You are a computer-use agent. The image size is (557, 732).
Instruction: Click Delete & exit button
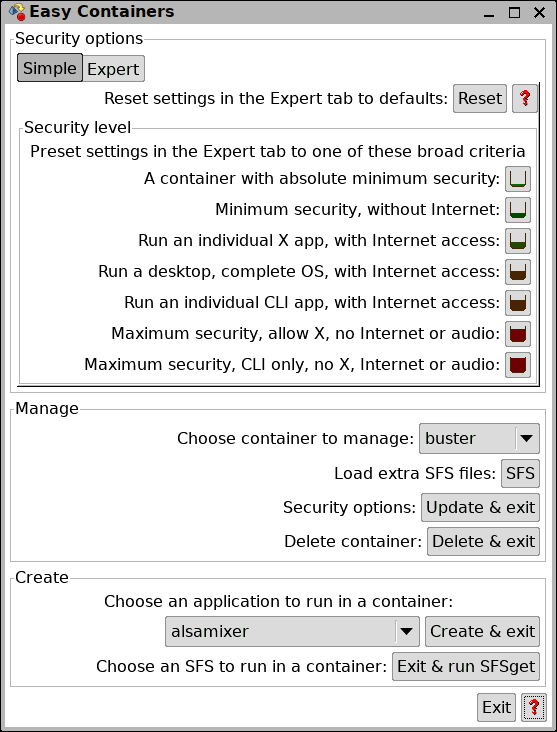pos(483,542)
